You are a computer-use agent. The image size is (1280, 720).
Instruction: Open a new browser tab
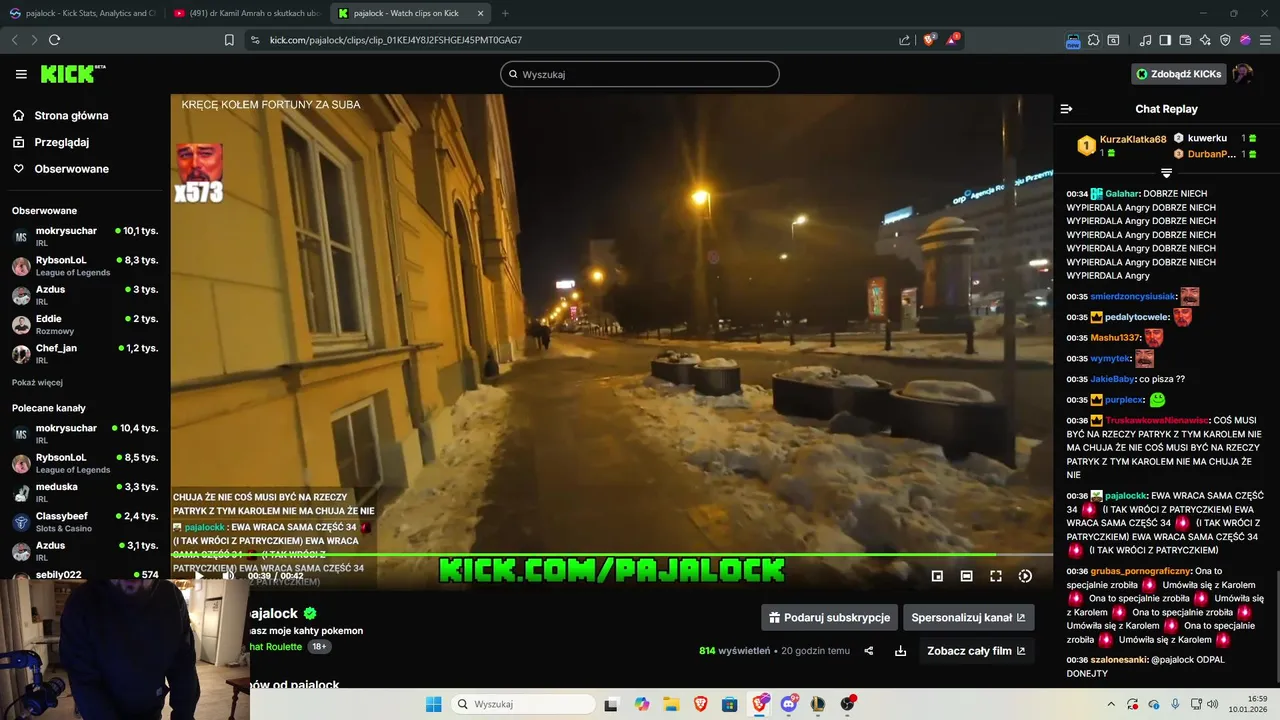505,13
